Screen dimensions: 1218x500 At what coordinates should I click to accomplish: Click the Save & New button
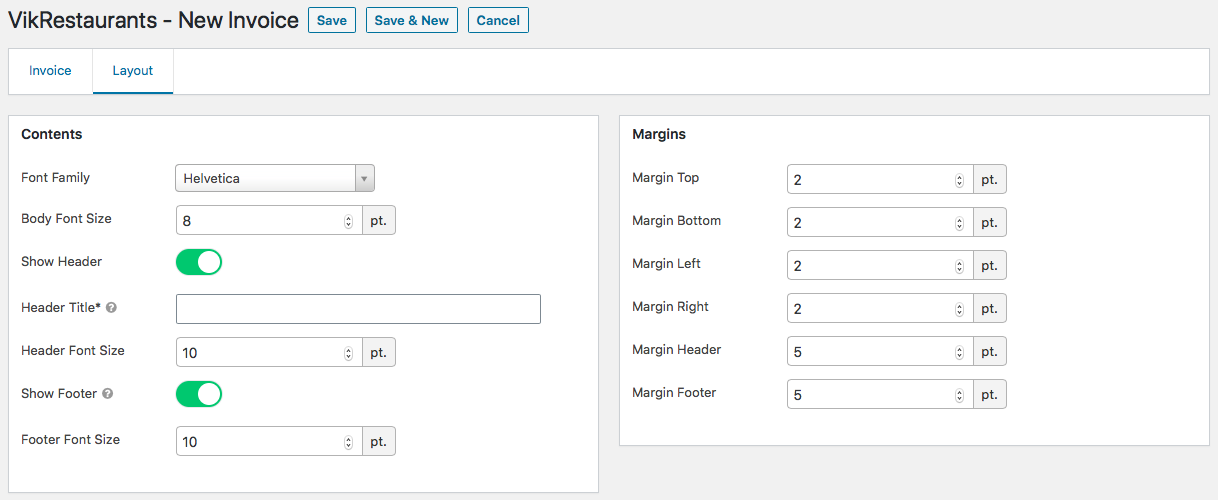click(x=412, y=20)
